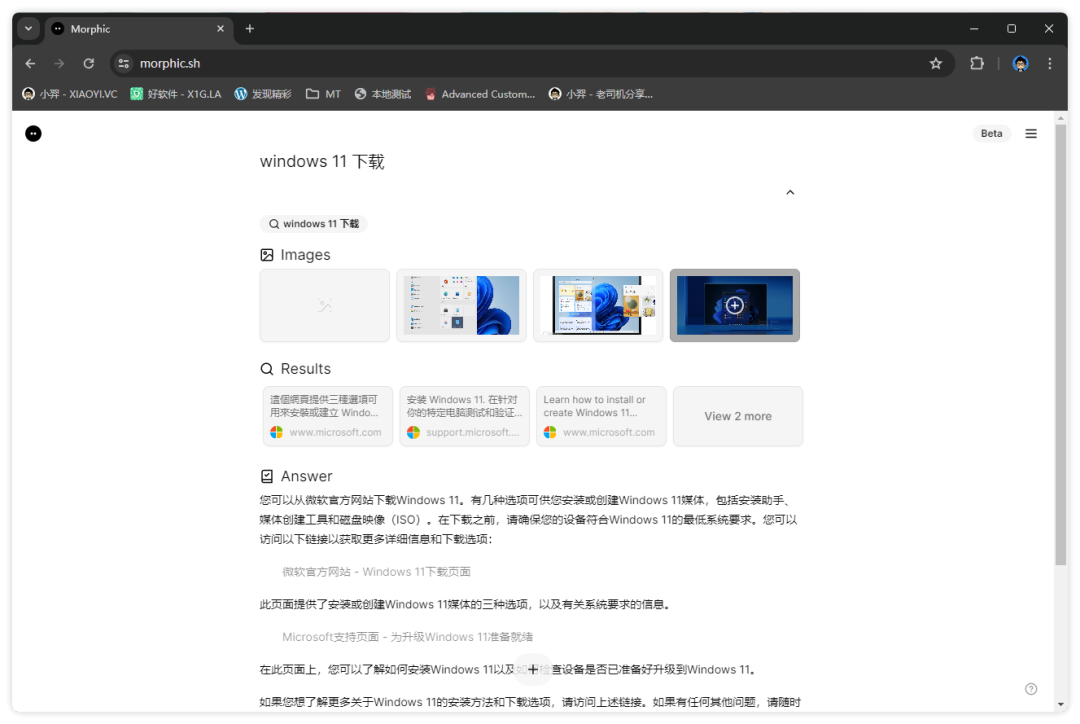Open the 安裝 Windows 11 support.microsoft result card
This screenshot has height=724, width=1080.
(464, 416)
